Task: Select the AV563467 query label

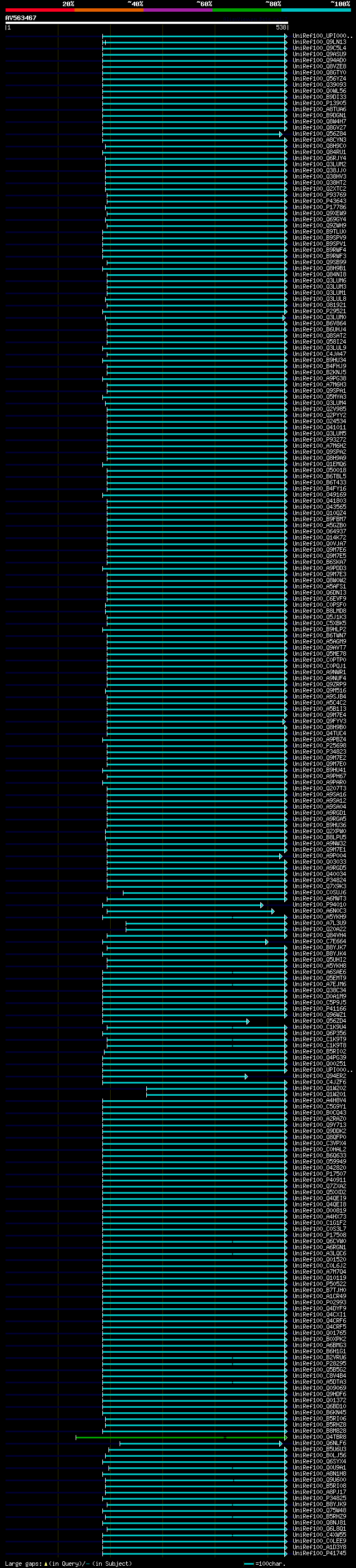Action: pyautogui.click(x=21, y=18)
